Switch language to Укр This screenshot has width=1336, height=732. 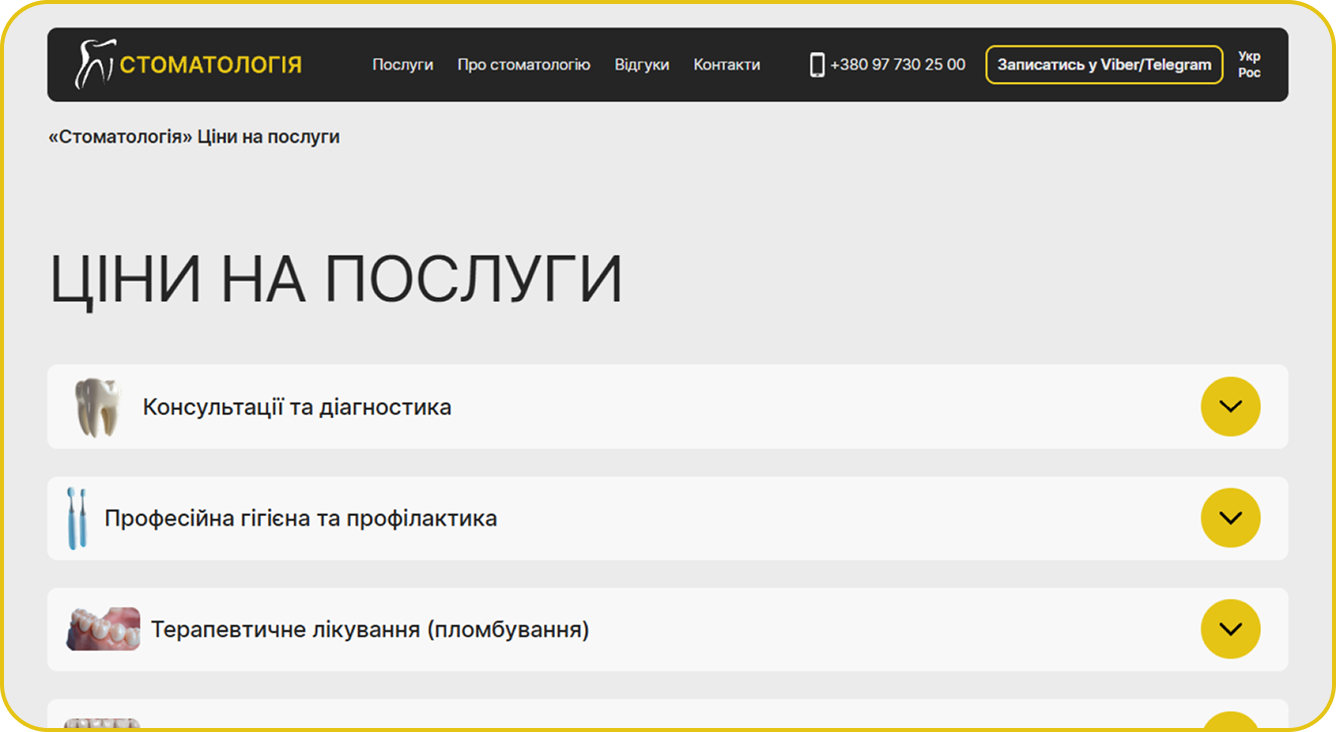(1249, 57)
